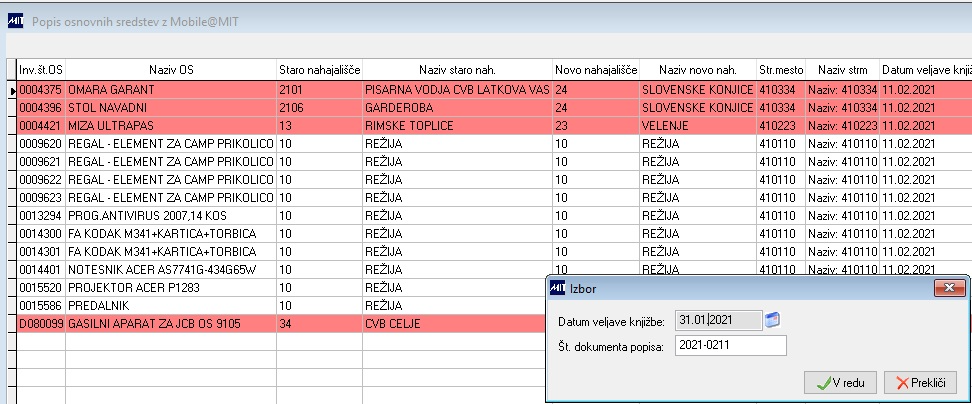Viewport: 972px width, 404px height.
Task: Click old location value 13
Action: [x=319, y=126]
